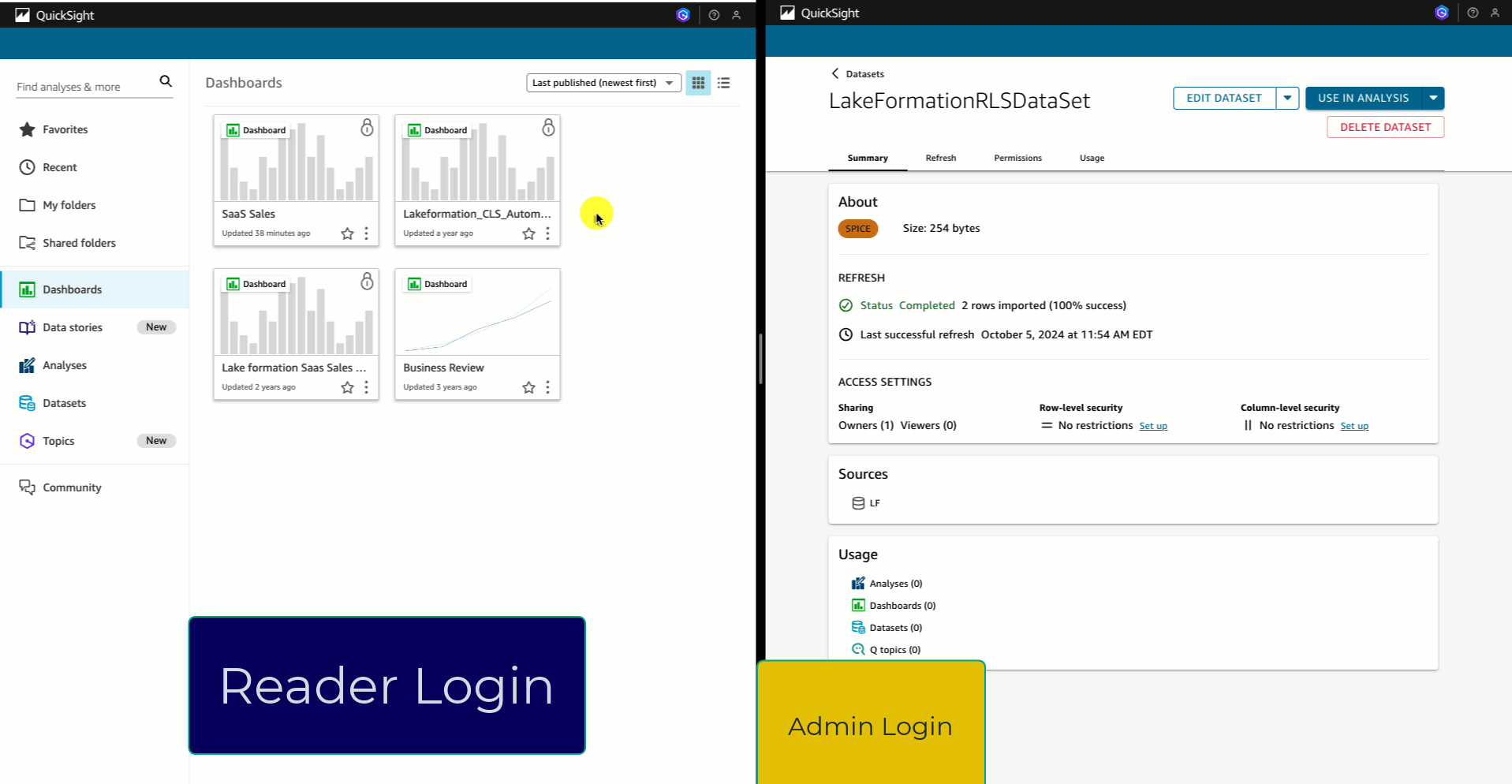This screenshot has height=784, width=1512.
Task: Open SaaS Sales dashboard more options menu
Action: [x=366, y=233]
